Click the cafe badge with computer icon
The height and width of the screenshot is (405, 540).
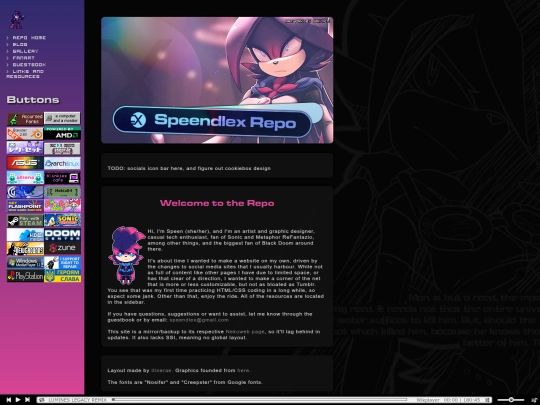pos(62,178)
